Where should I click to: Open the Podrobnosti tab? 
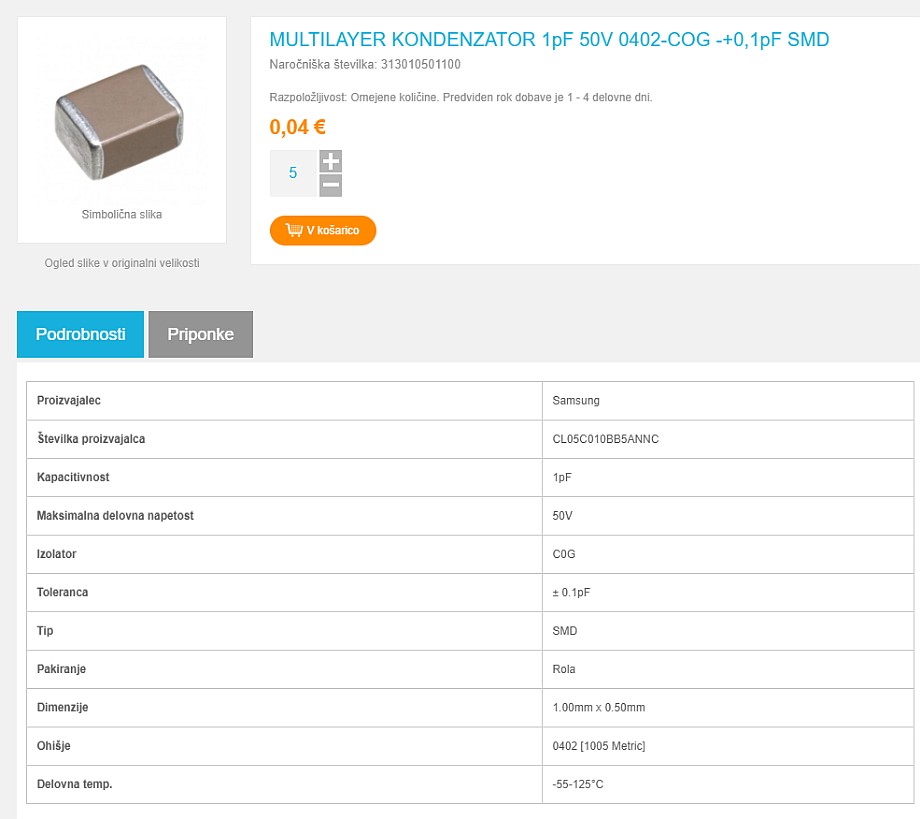80,334
